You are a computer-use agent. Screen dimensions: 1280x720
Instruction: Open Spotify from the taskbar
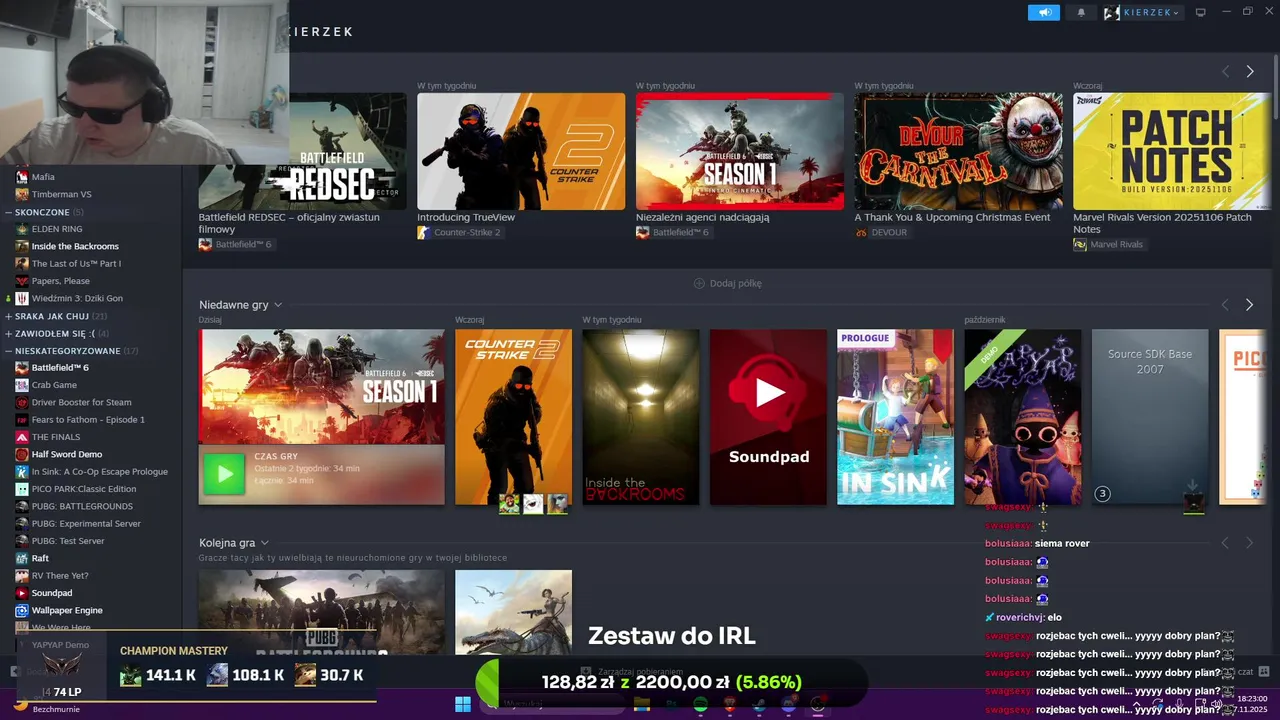tap(700, 705)
